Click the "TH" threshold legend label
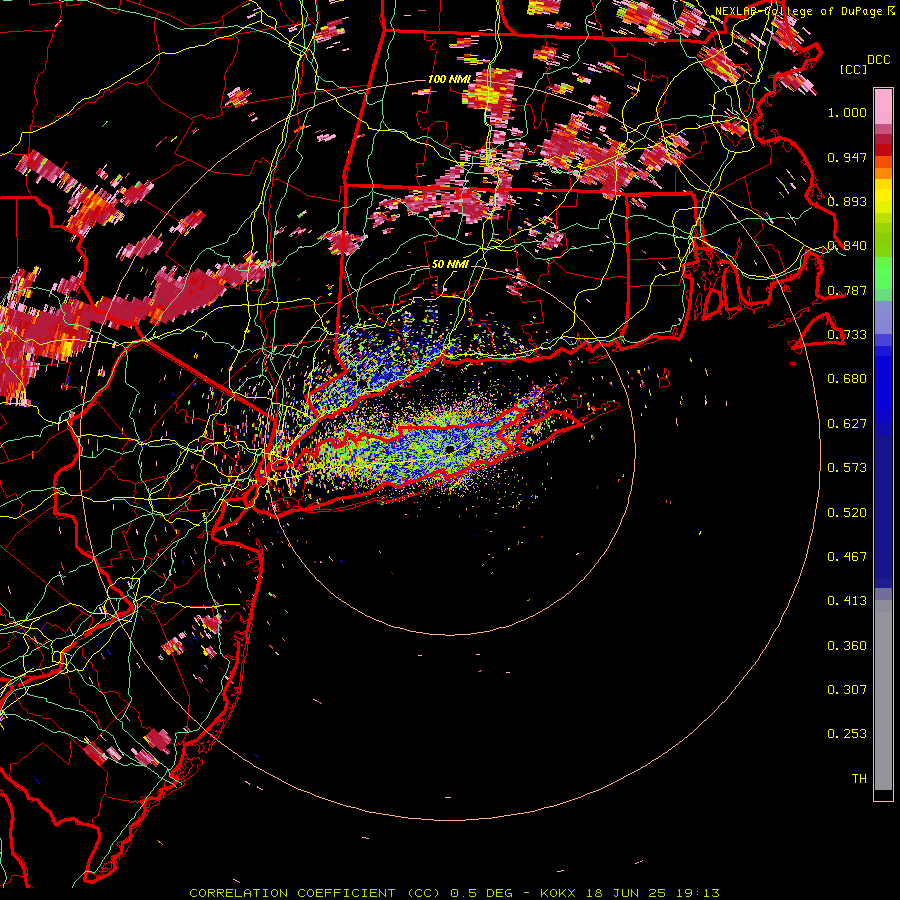Viewport: 900px width, 900px height. click(x=859, y=779)
